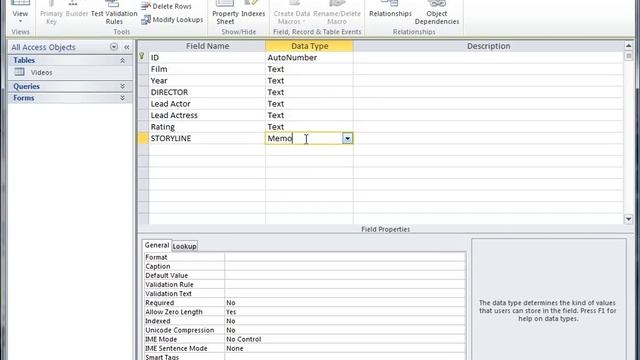Click Allow Zero Length value Yes
Viewport: 640px width, 360px height.
(x=345, y=312)
